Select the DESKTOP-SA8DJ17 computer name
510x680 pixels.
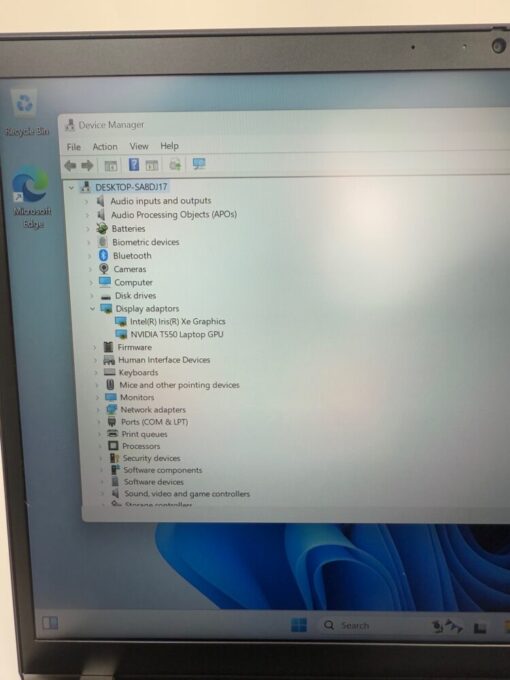click(x=131, y=187)
